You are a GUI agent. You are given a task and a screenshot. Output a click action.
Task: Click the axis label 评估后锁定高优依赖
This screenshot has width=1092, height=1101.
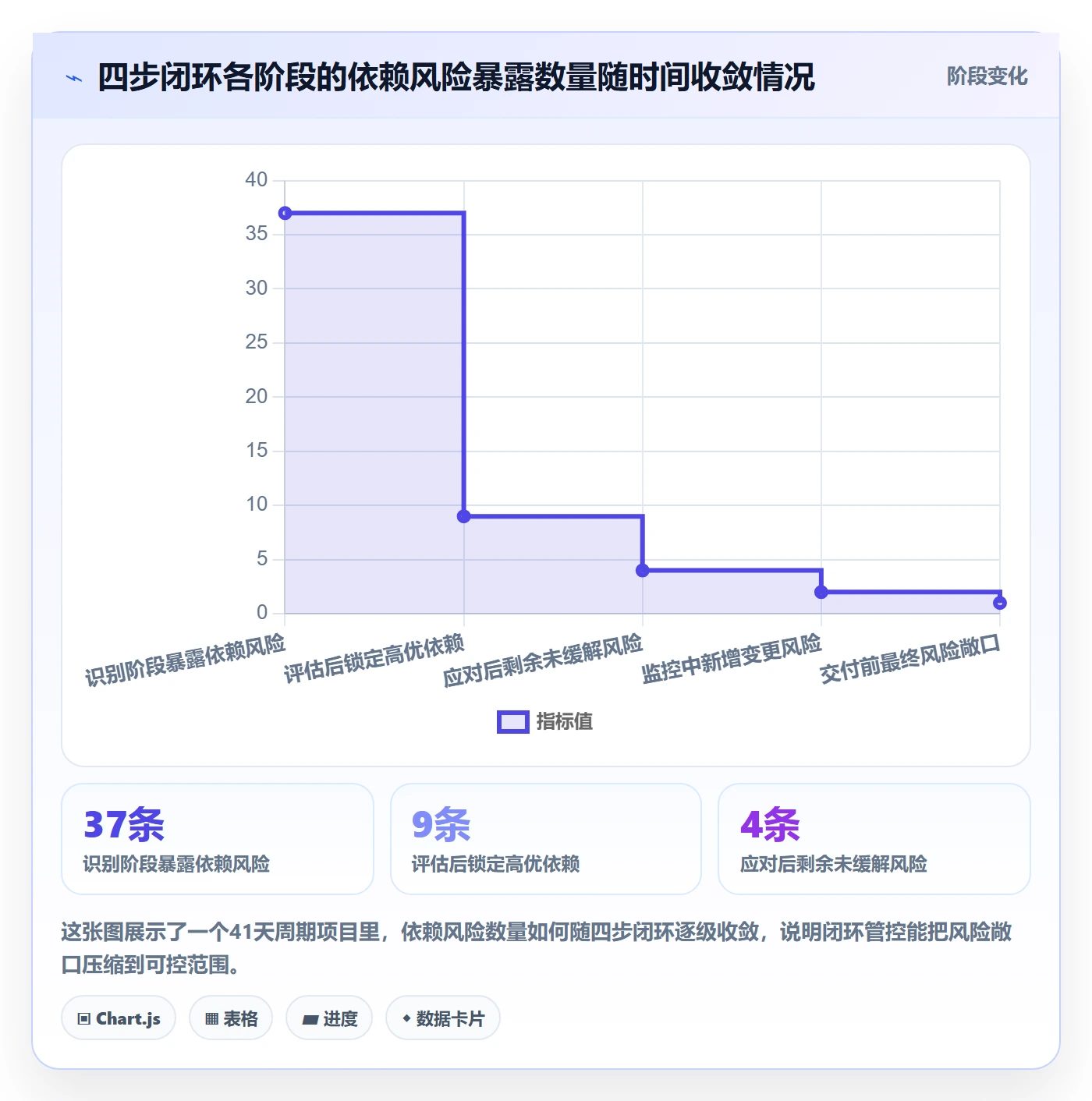(374, 659)
